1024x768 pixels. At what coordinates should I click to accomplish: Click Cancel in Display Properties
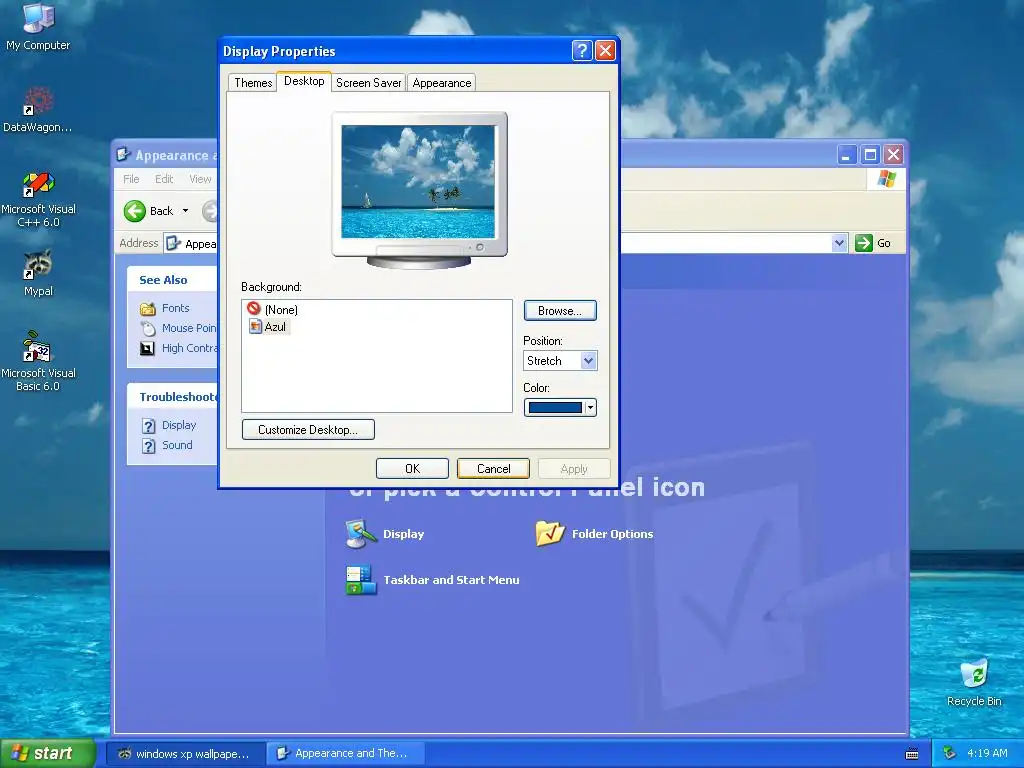[x=493, y=469]
